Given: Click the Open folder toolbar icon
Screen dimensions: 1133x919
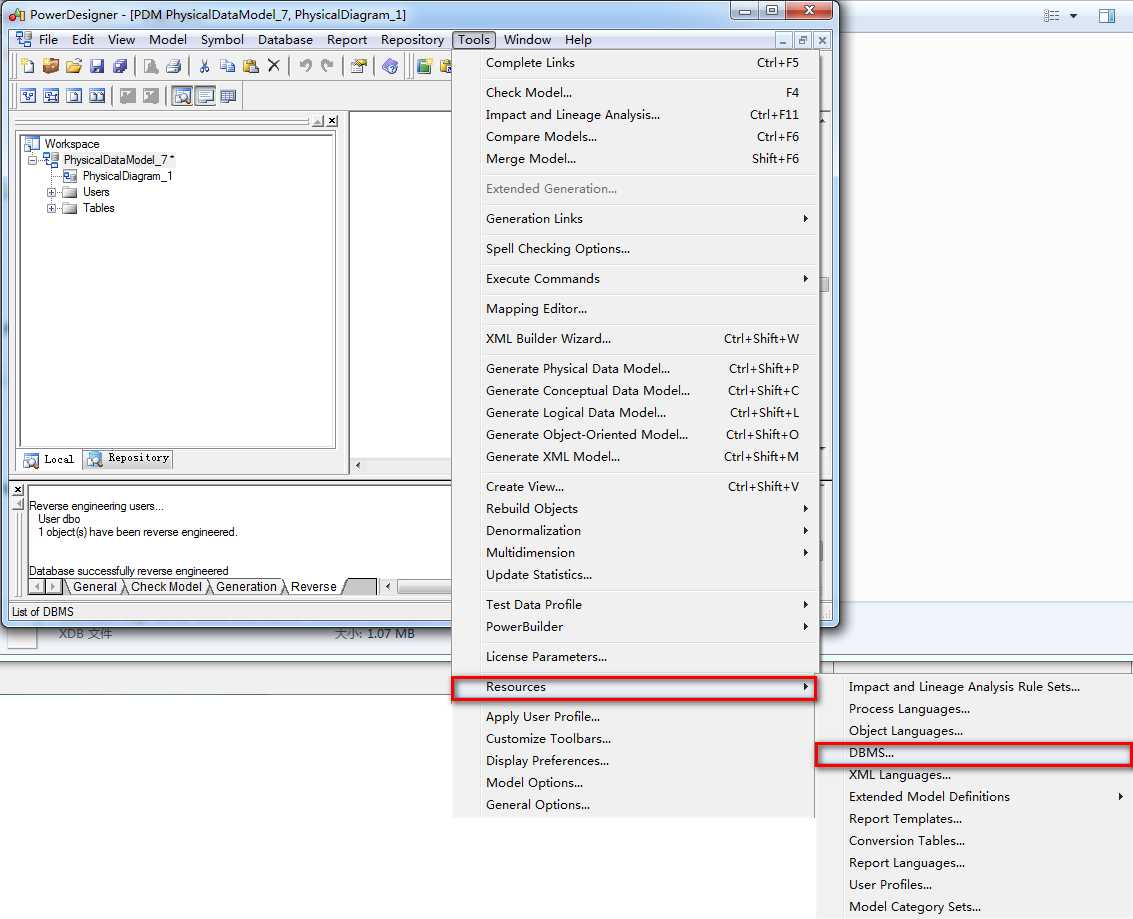Looking at the screenshot, I should coord(74,66).
